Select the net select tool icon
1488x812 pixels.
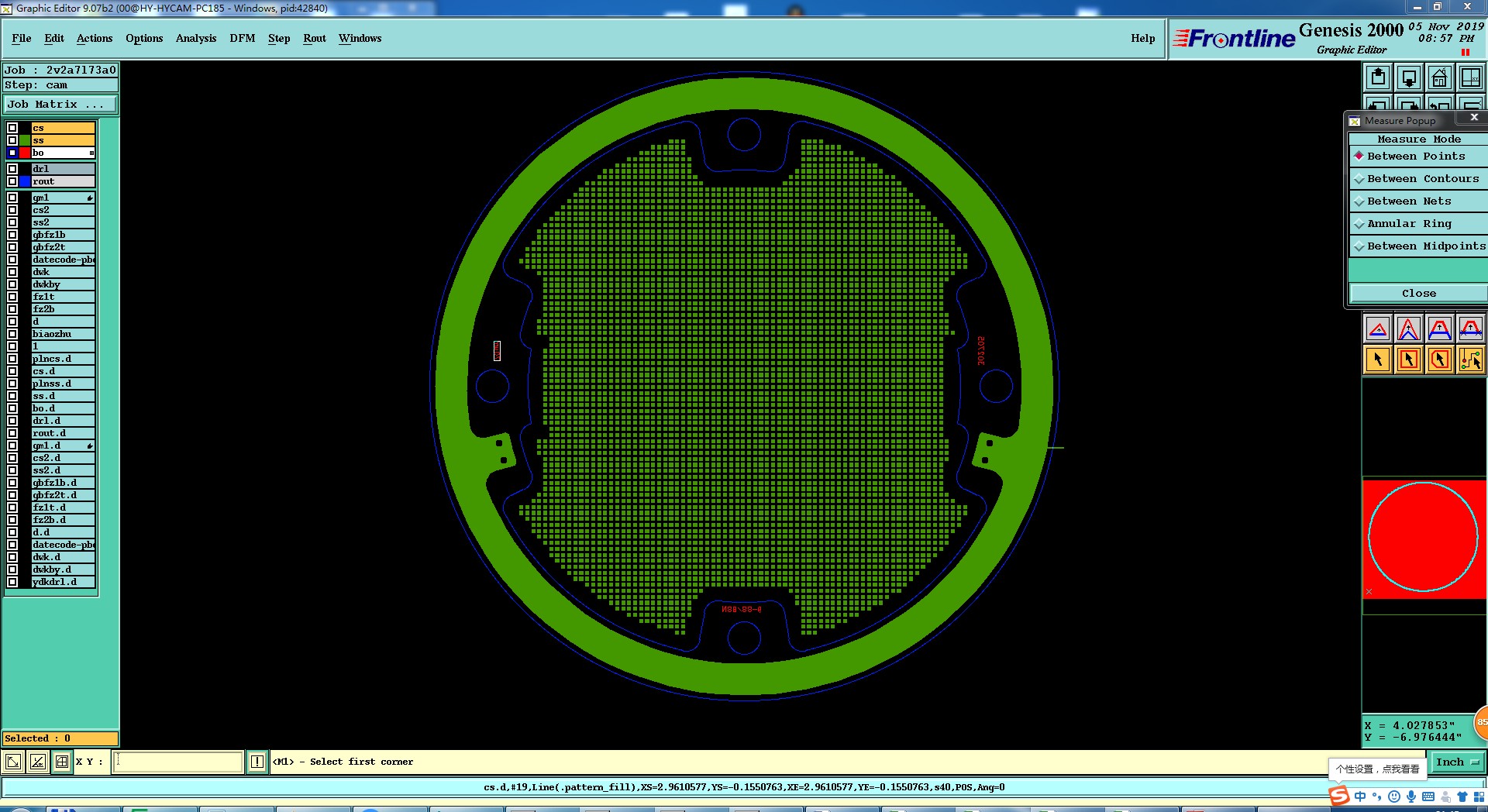click(x=1470, y=360)
